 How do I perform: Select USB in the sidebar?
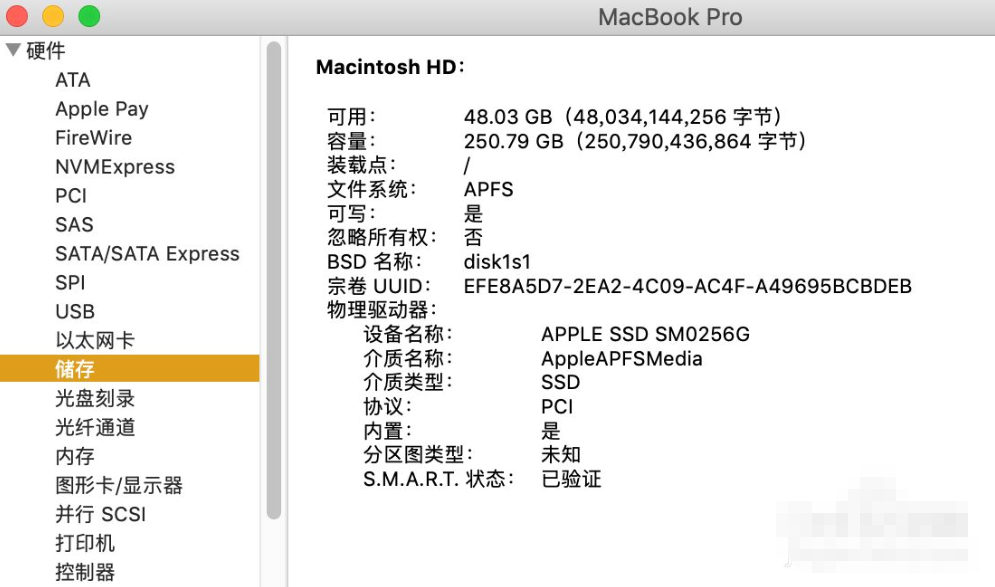coord(75,312)
